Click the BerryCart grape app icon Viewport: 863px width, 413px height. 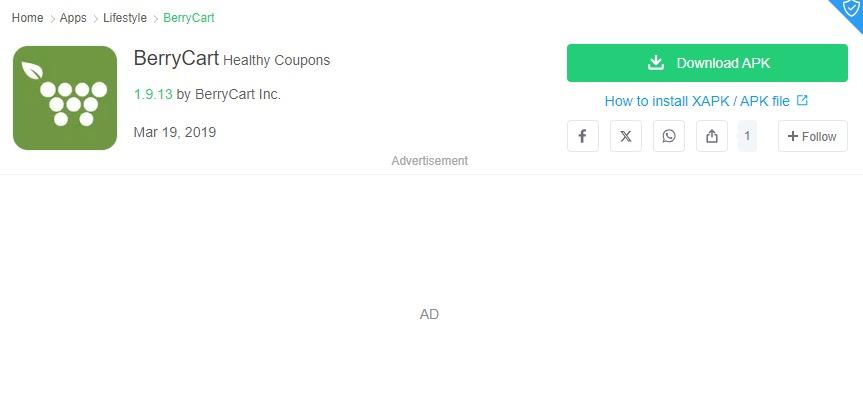point(65,98)
